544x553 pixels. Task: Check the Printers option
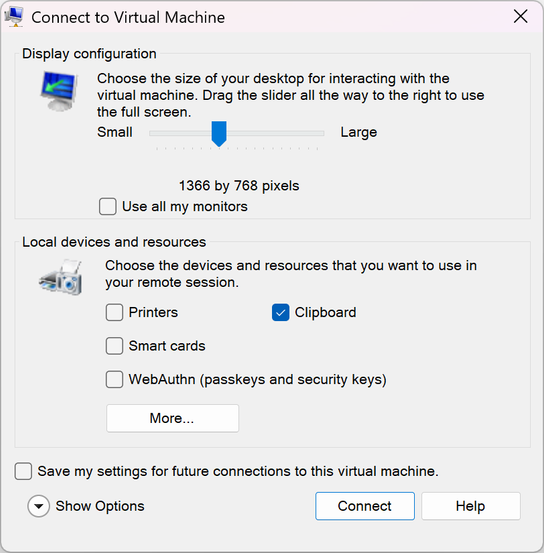pyautogui.click(x=114, y=312)
